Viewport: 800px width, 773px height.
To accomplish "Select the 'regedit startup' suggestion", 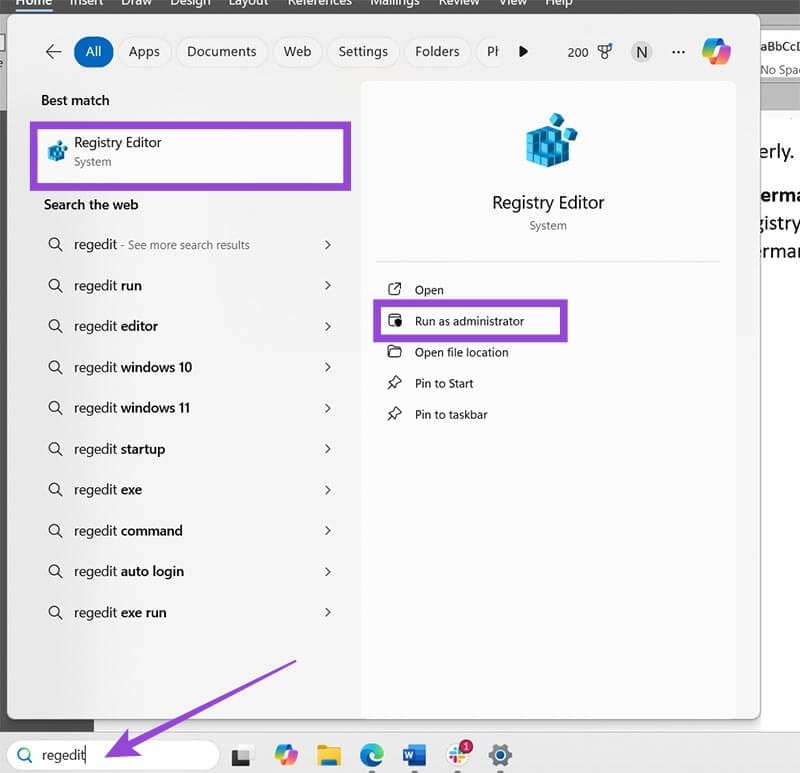I will pyautogui.click(x=190, y=449).
